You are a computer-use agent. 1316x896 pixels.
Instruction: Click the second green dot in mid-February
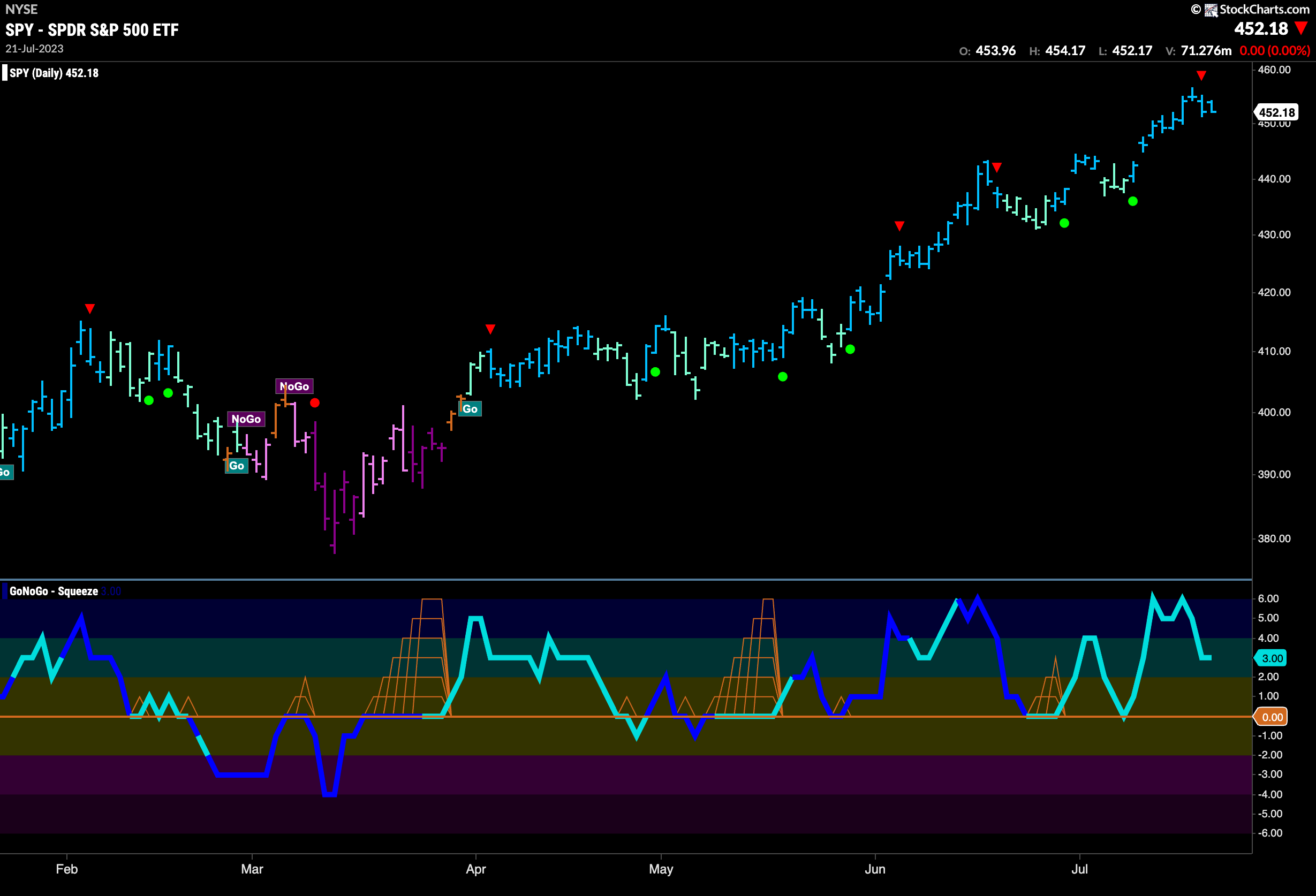tap(168, 393)
